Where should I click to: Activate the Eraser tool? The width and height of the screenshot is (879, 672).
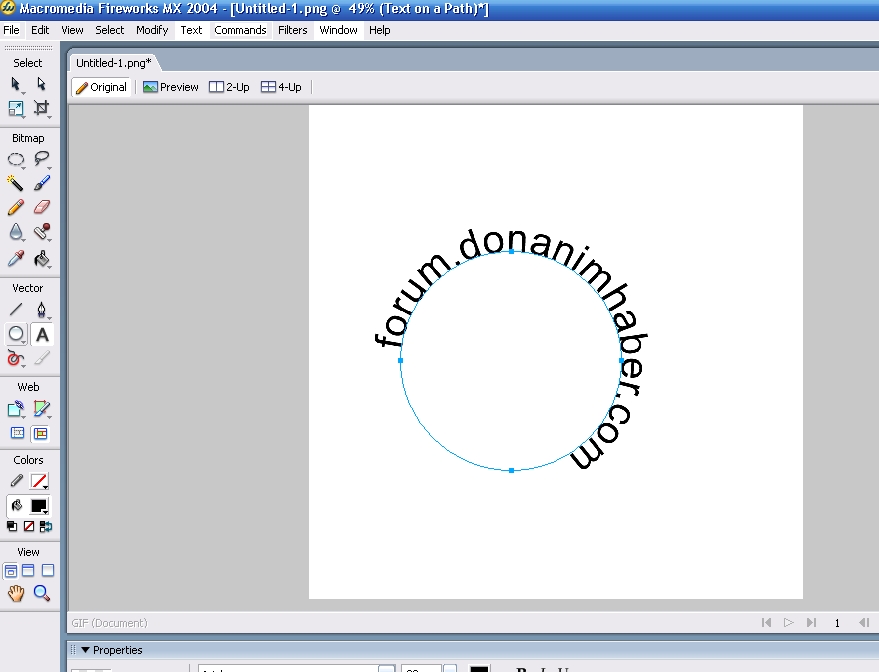click(41, 207)
